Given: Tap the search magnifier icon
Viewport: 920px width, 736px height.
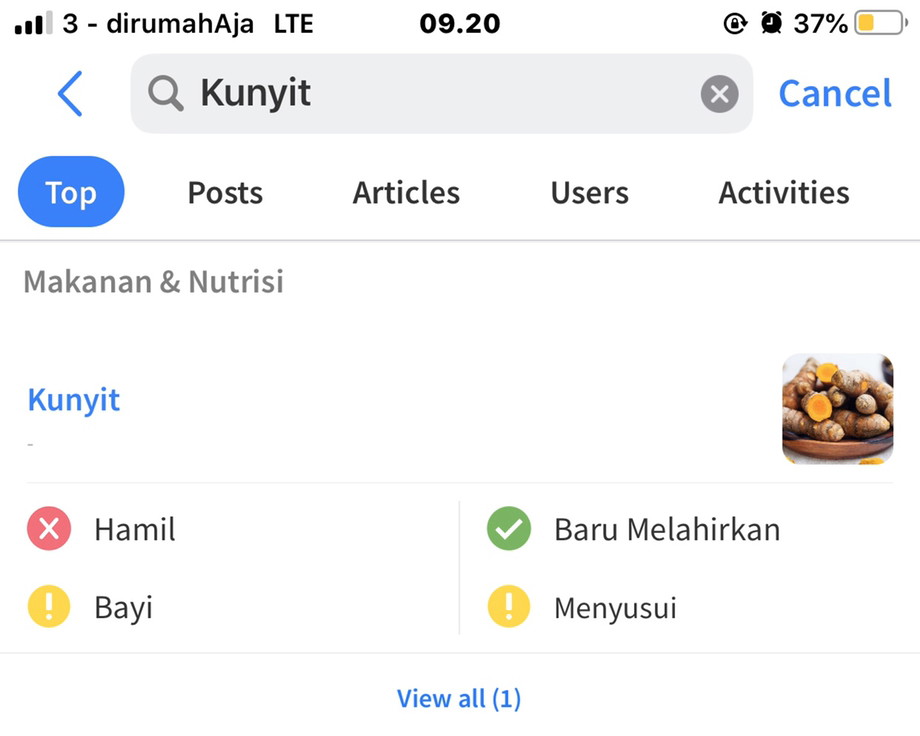Looking at the screenshot, I should tap(166, 94).
